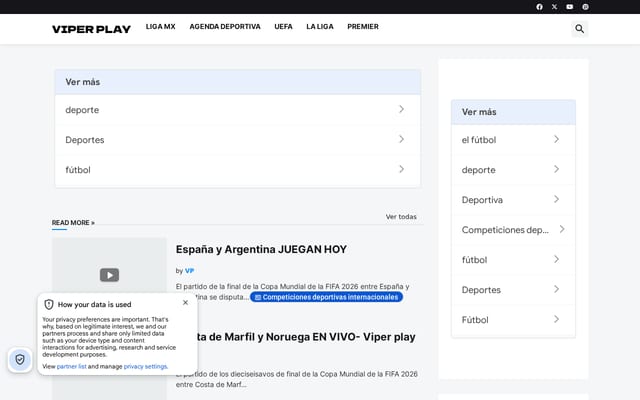Open the 'privacy settings' link

tap(145, 367)
